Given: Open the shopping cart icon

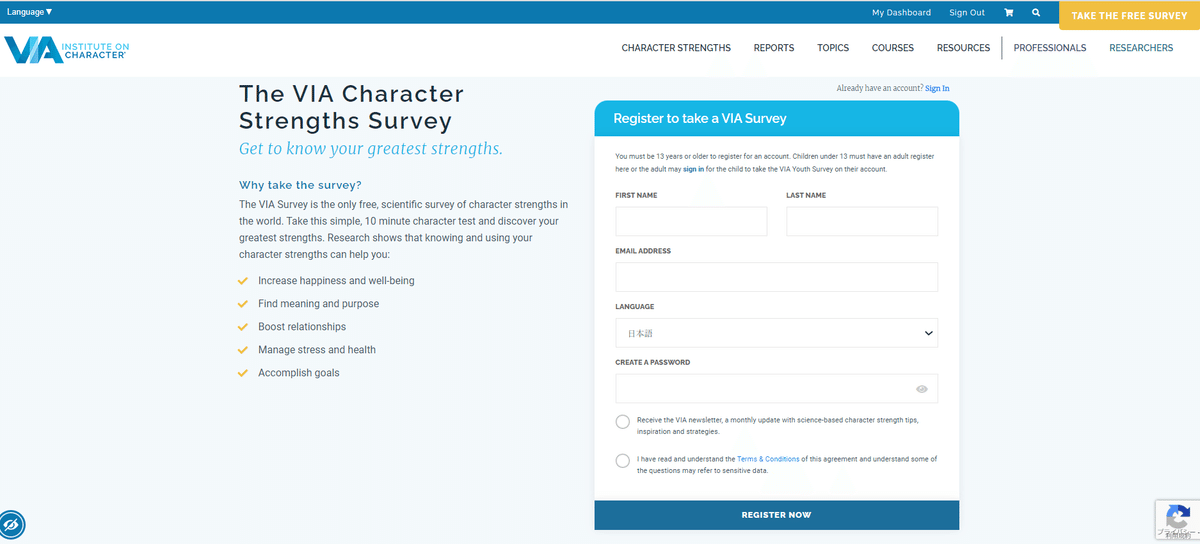Looking at the screenshot, I should [x=1008, y=13].
